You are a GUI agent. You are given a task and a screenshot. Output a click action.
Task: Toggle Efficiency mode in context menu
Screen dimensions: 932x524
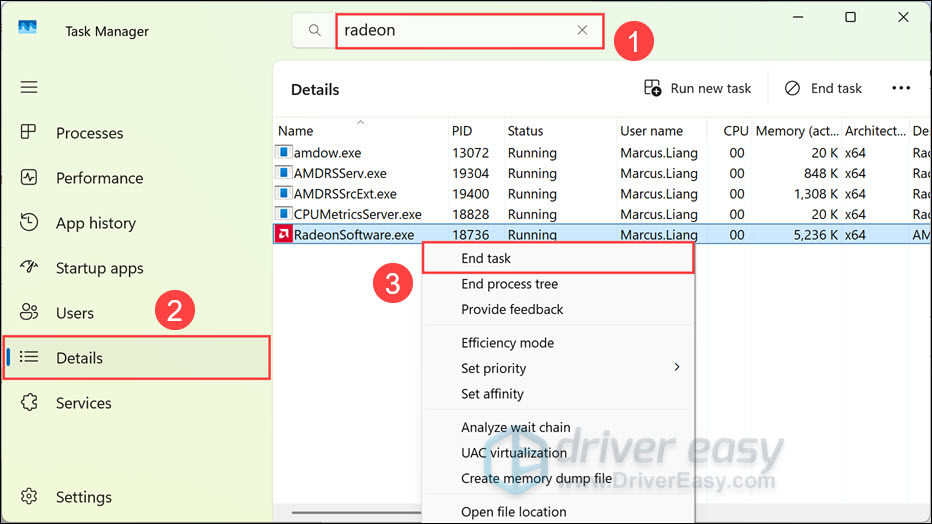point(507,343)
